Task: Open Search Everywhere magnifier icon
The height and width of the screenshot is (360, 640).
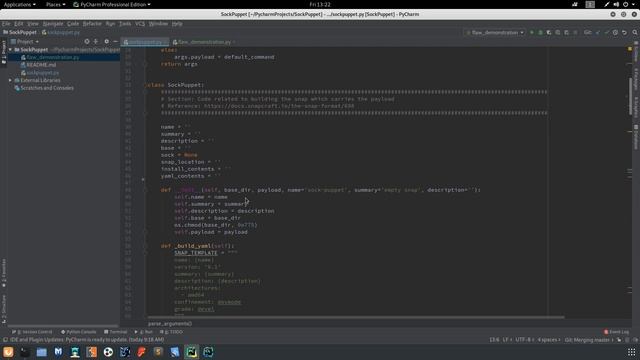Action: [635, 32]
